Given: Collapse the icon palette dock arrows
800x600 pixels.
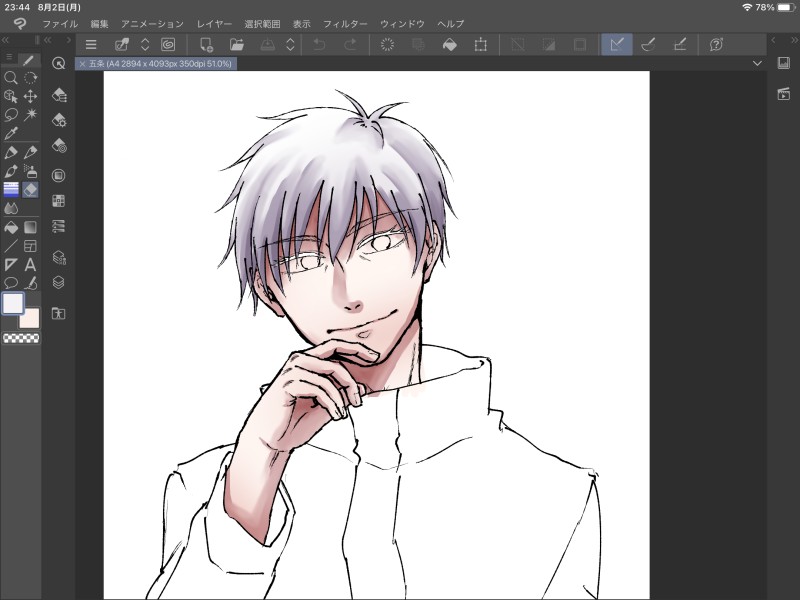Looking at the screenshot, I should coord(47,40).
